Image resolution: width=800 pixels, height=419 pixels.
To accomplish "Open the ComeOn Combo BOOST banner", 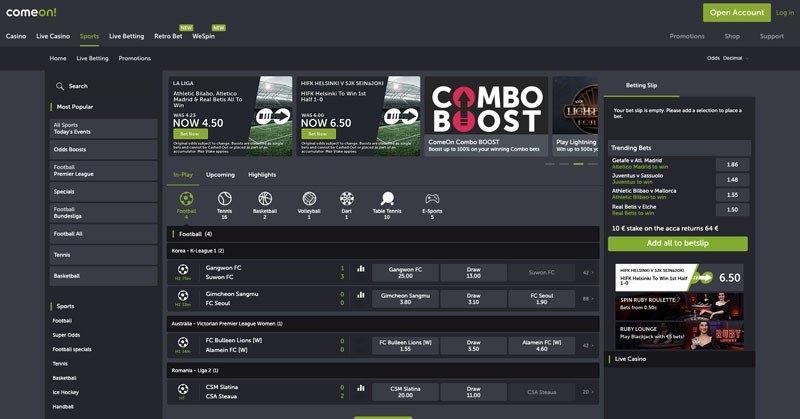I will [486, 116].
